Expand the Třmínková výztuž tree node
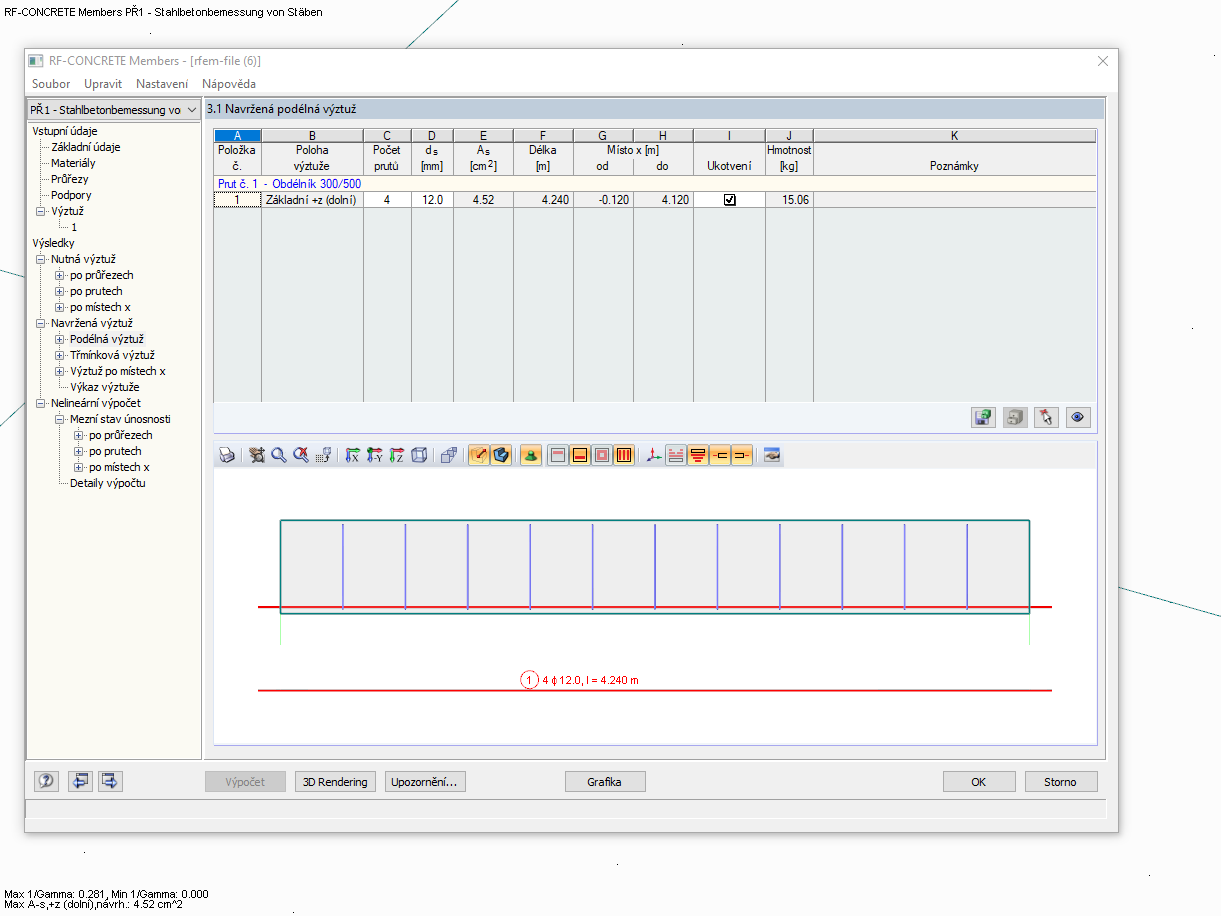The width and height of the screenshot is (1221, 916). point(60,355)
